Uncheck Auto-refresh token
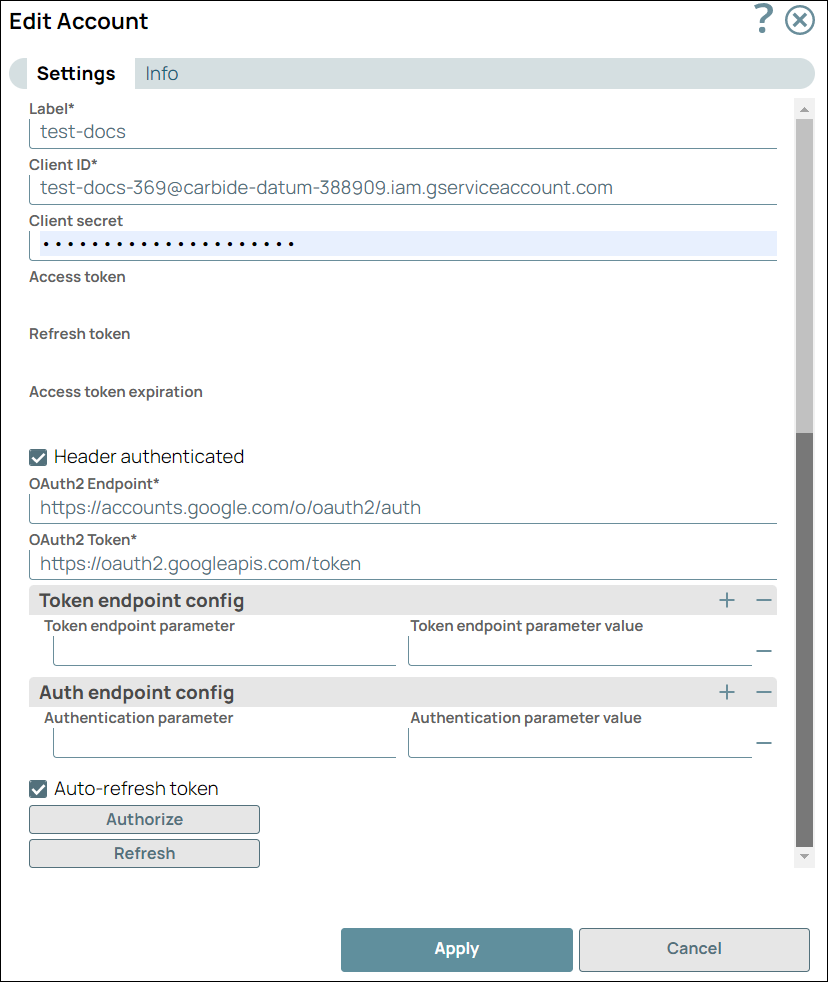 click(37, 788)
